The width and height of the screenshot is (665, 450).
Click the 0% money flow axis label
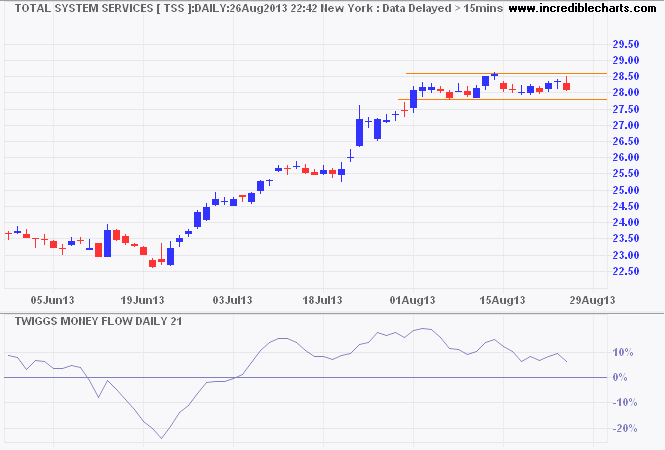[x=620, y=377]
